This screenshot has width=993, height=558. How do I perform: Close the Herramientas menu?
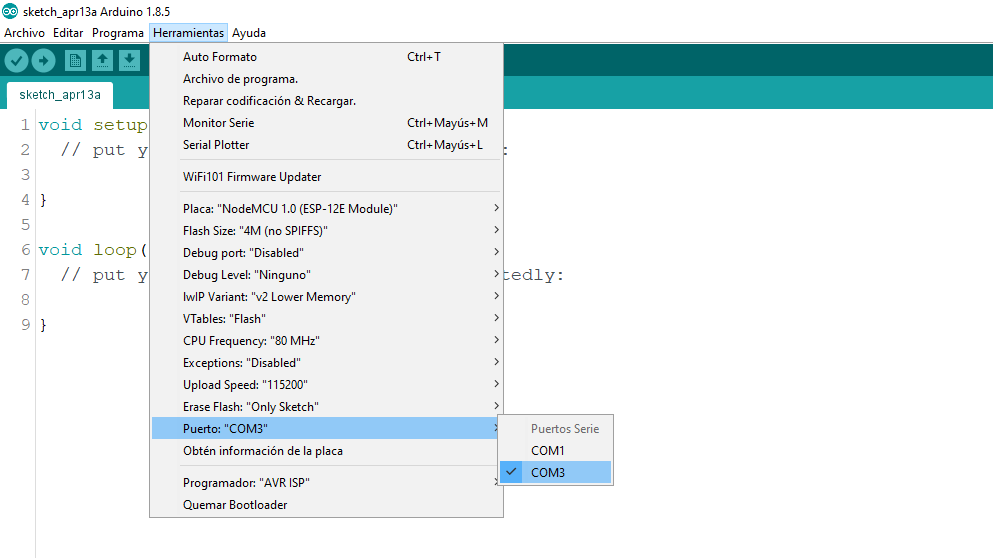pos(189,33)
